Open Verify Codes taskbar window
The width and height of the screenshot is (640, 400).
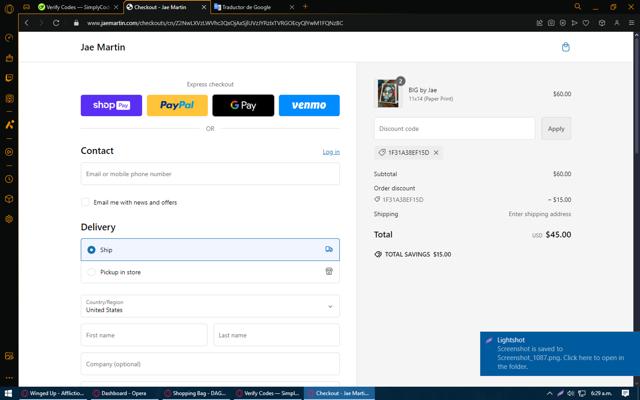coord(267,393)
